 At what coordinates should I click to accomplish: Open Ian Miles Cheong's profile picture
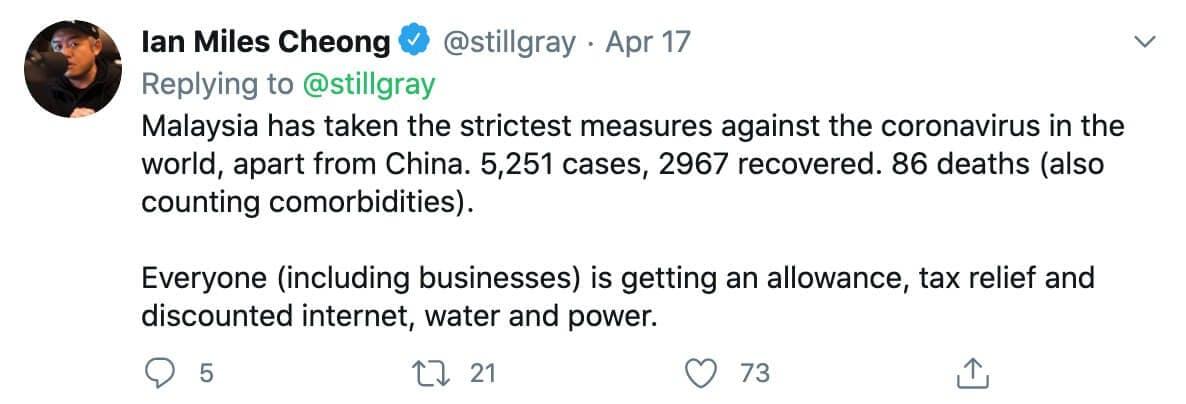(x=73, y=69)
